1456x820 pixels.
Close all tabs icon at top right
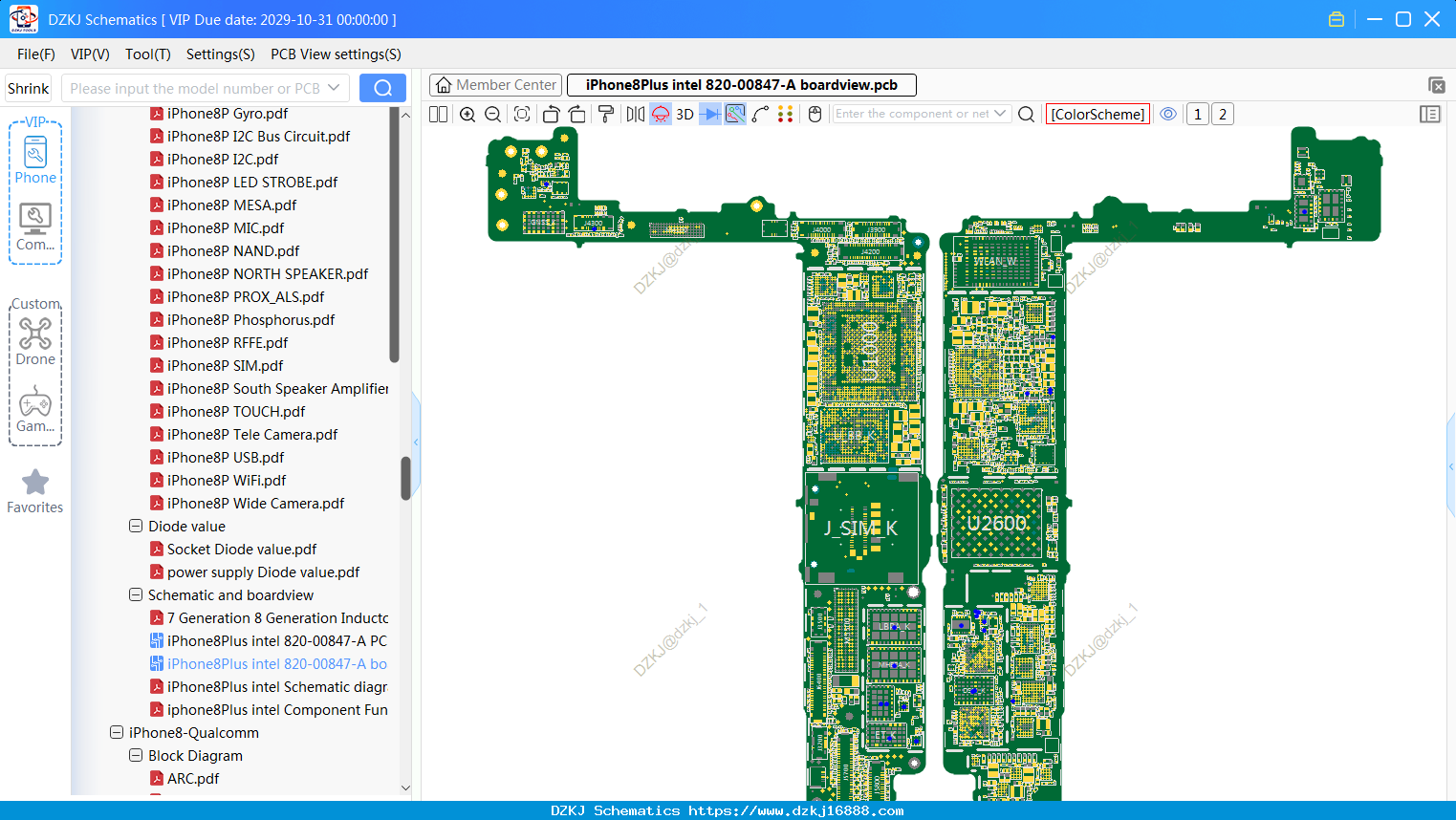1436,85
